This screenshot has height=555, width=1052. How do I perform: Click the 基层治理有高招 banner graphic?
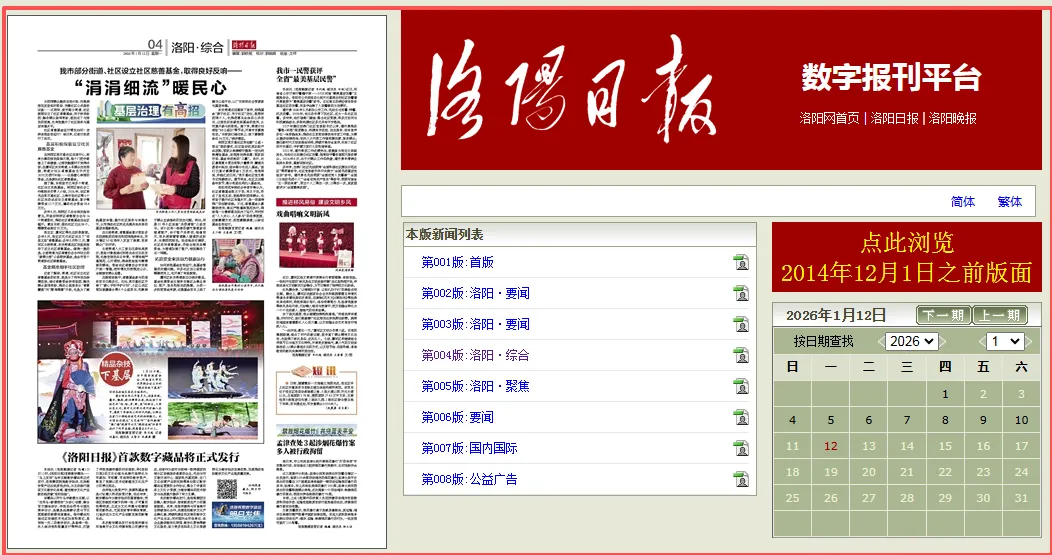[x=151, y=111]
